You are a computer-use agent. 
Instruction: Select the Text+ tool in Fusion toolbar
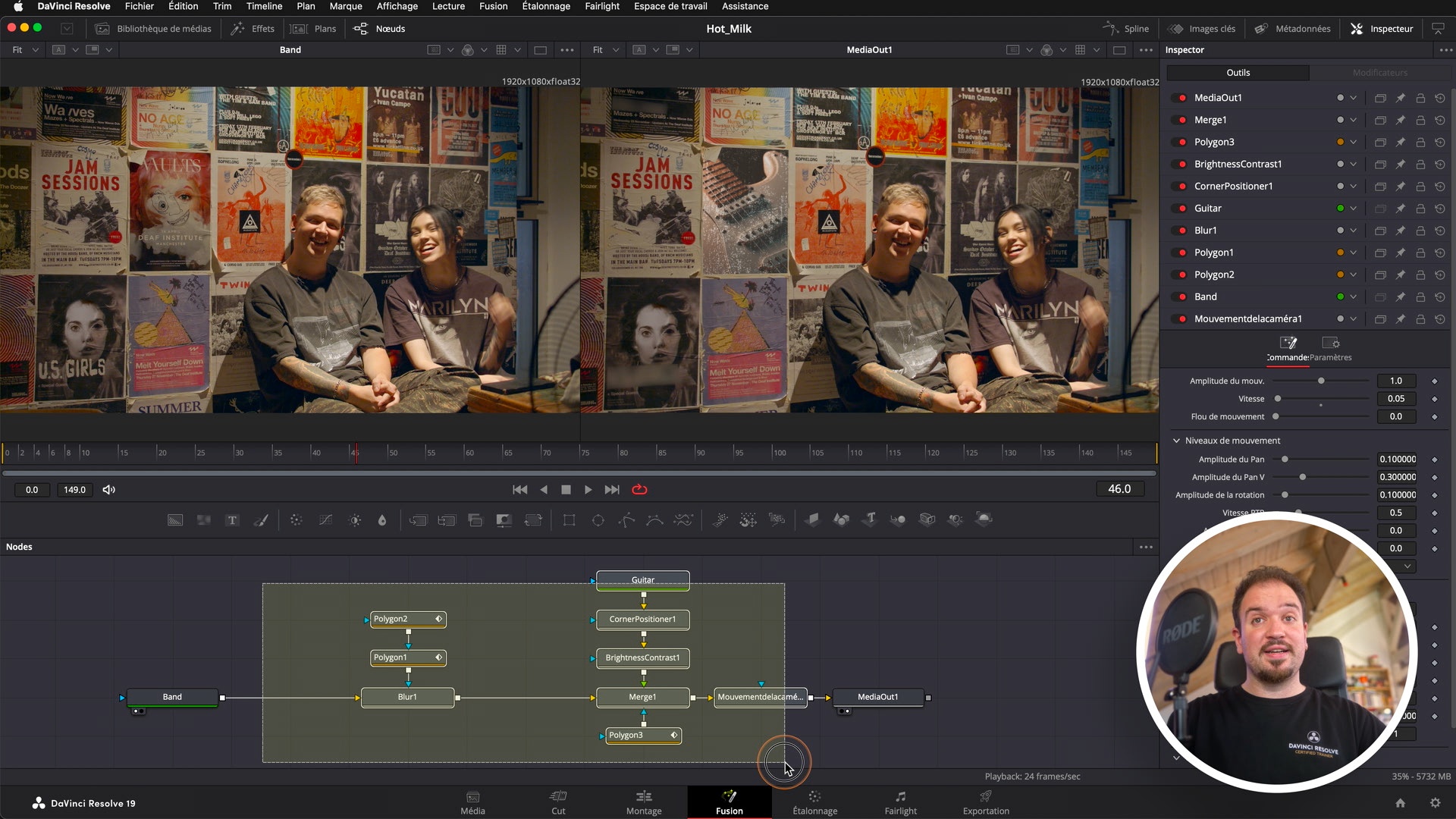click(x=232, y=520)
